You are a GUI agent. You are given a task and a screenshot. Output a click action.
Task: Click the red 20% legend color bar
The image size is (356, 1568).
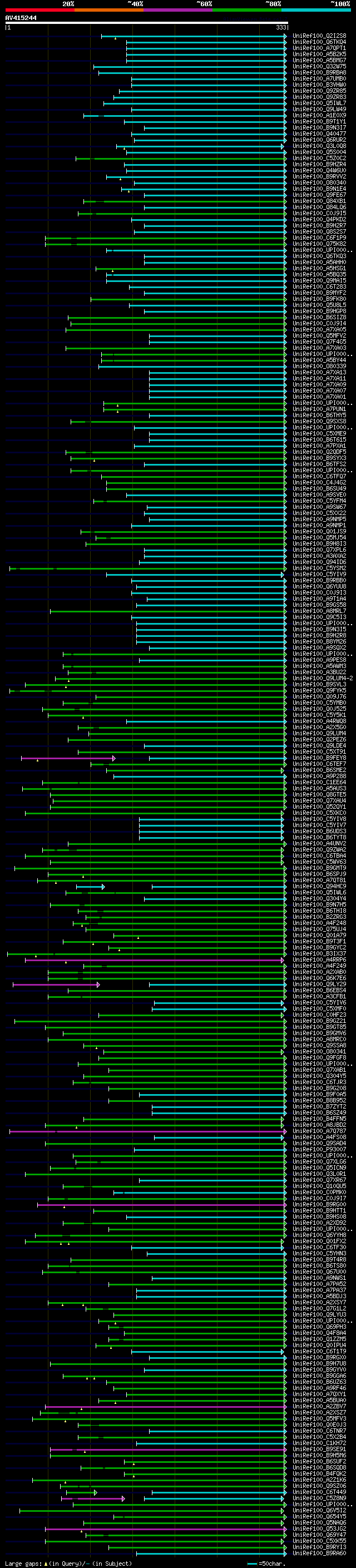[39, 10]
